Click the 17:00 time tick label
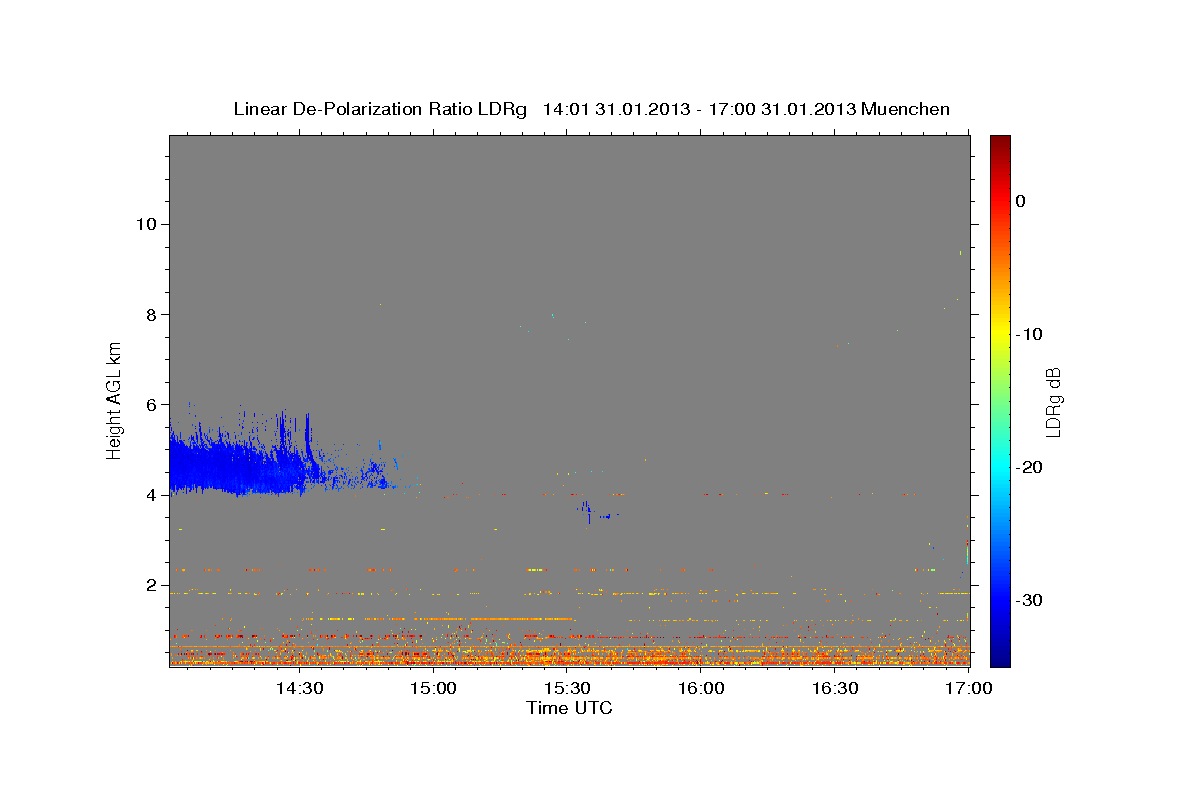The image size is (1200, 800). click(x=969, y=689)
